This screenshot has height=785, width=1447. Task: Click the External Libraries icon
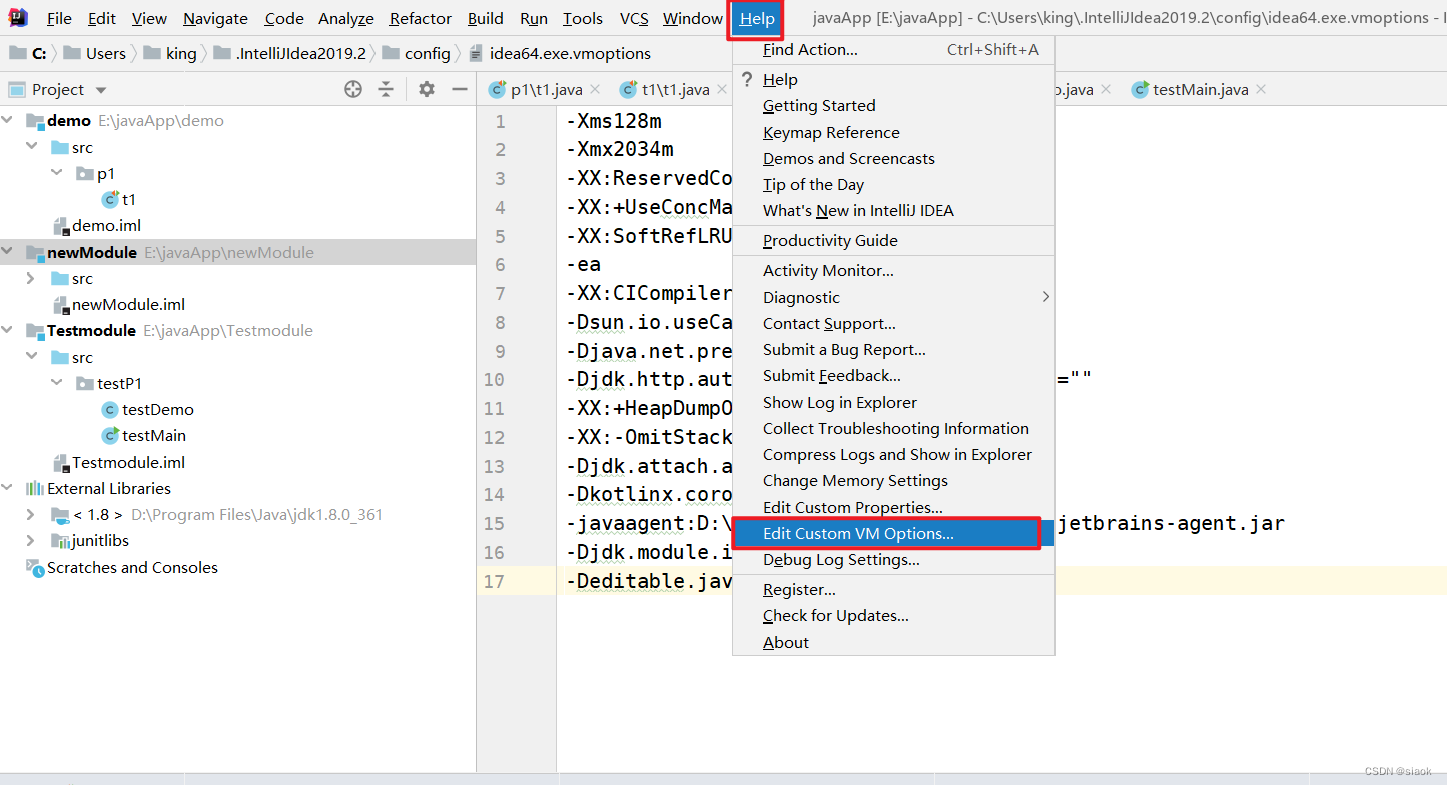(35, 488)
